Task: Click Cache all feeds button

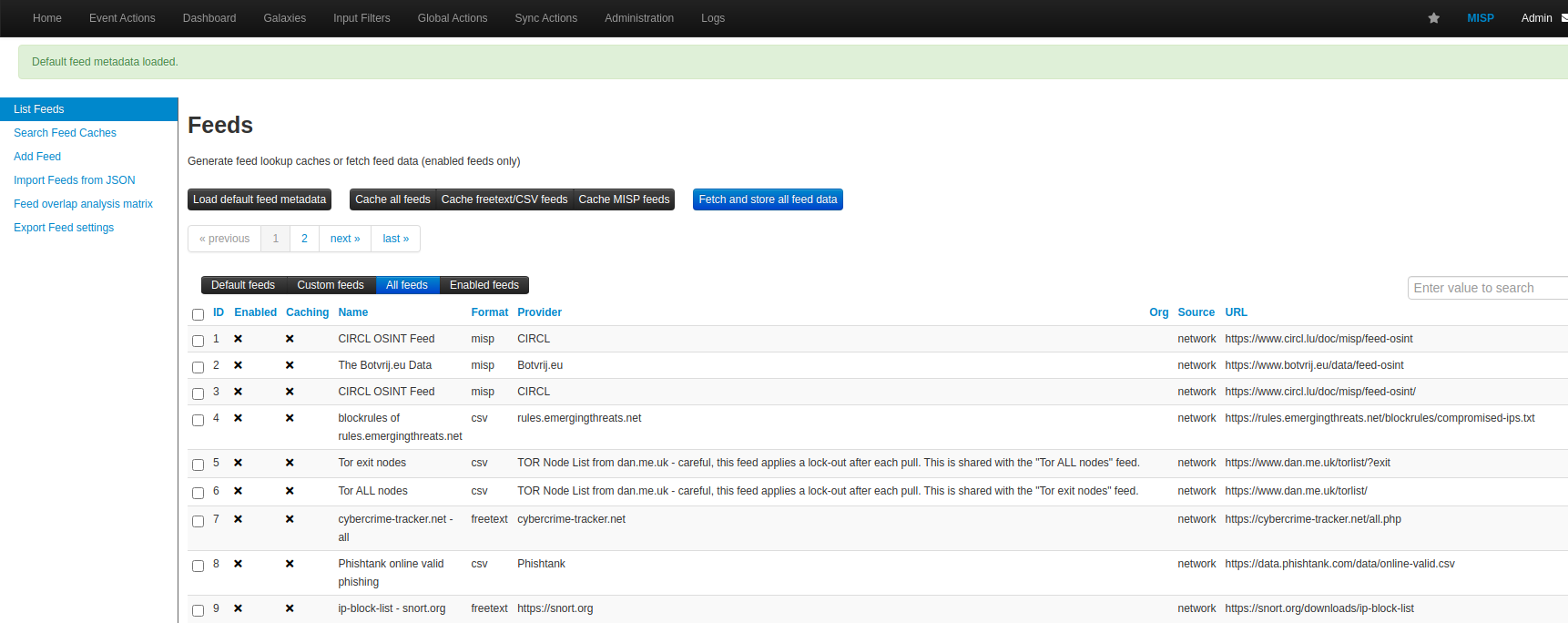Action: click(392, 199)
